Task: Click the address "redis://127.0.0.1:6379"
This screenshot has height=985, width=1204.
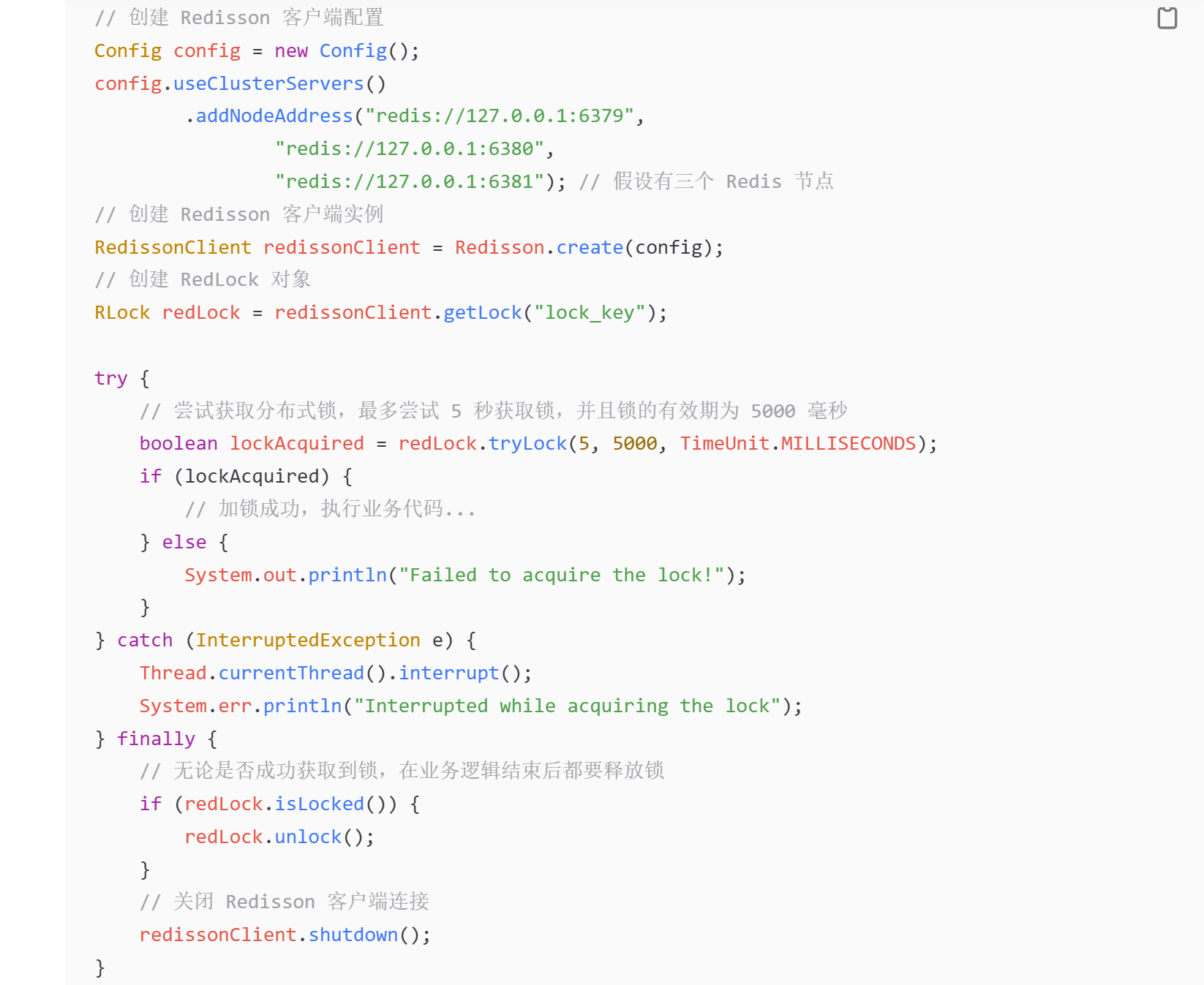Action: coord(499,116)
